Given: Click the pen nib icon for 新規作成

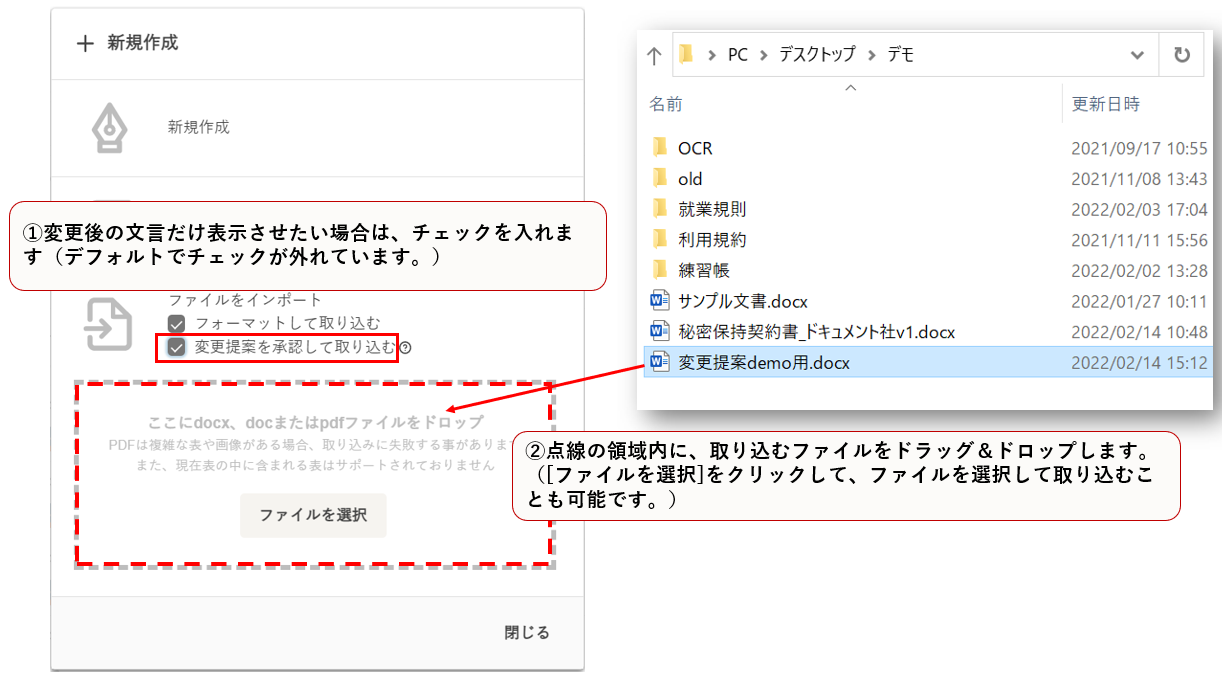Looking at the screenshot, I should click(109, 128).
